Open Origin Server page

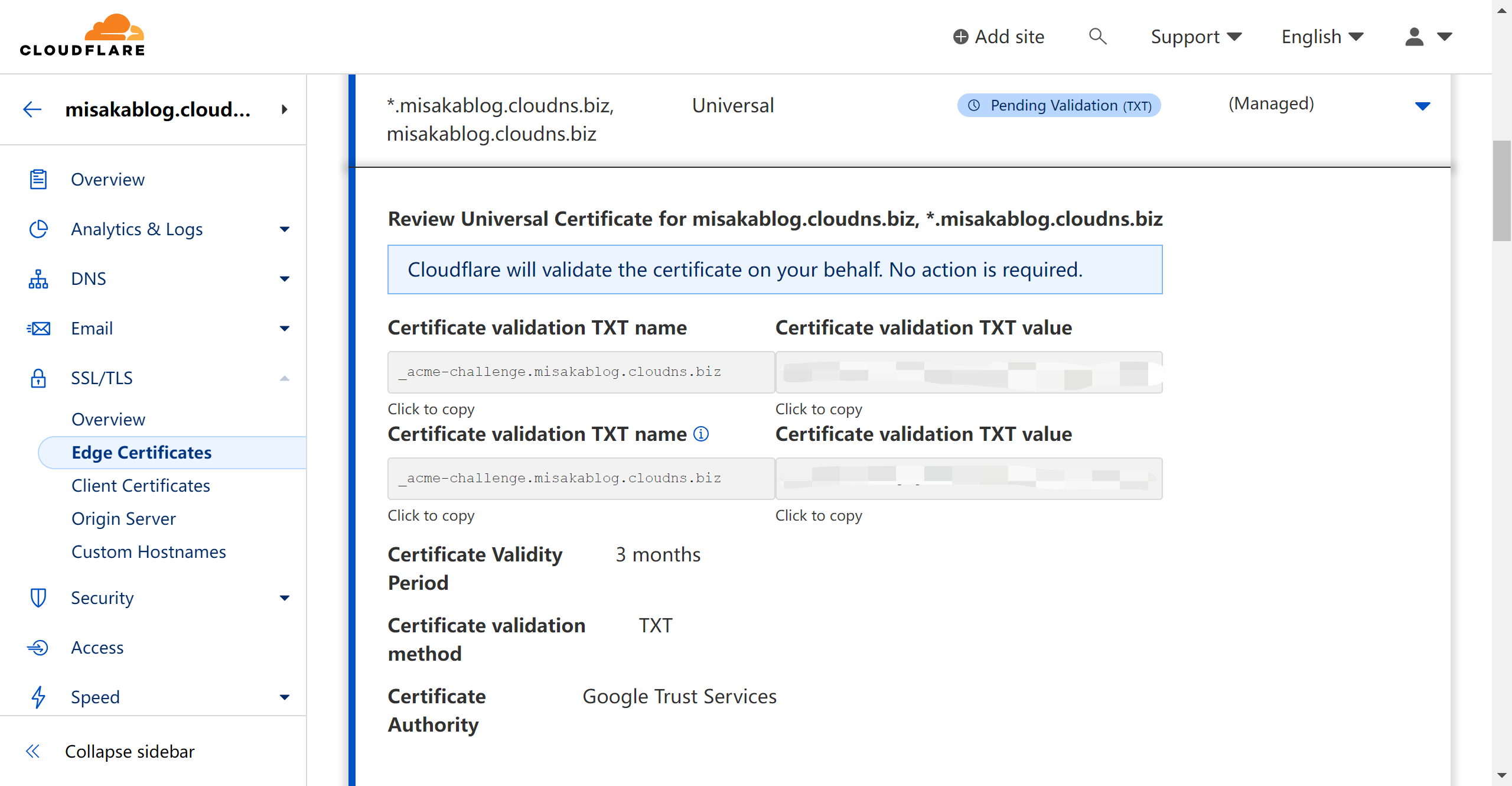[x=123, y=518]
